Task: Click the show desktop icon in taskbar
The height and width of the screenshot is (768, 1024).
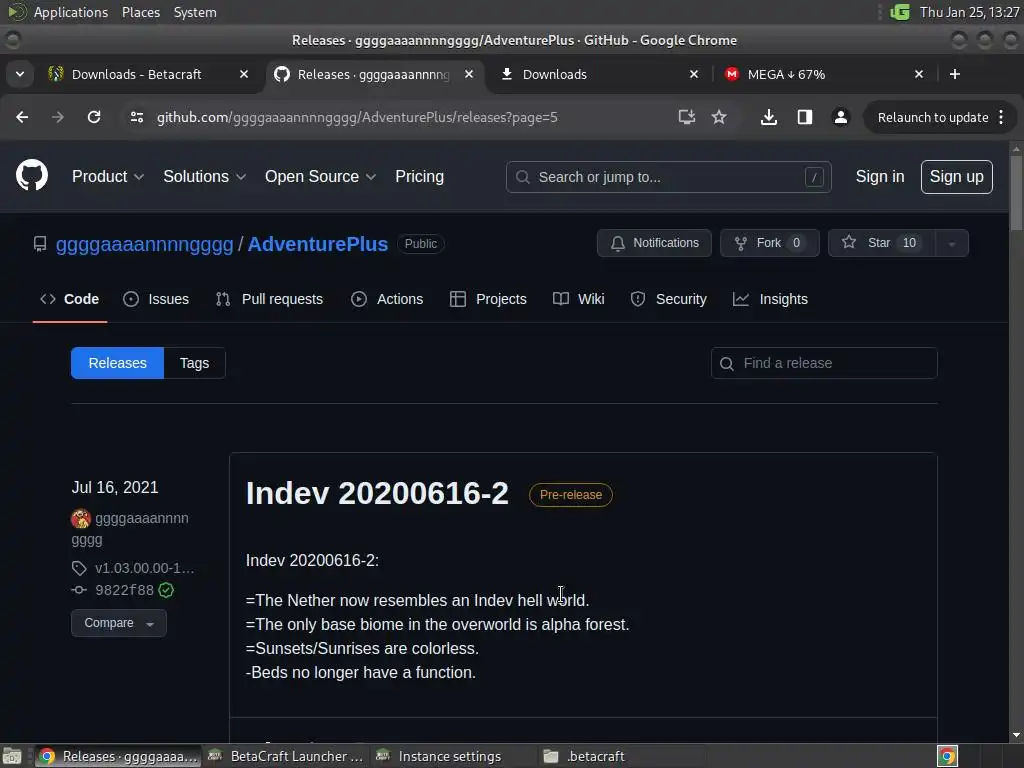Action: 12,756
